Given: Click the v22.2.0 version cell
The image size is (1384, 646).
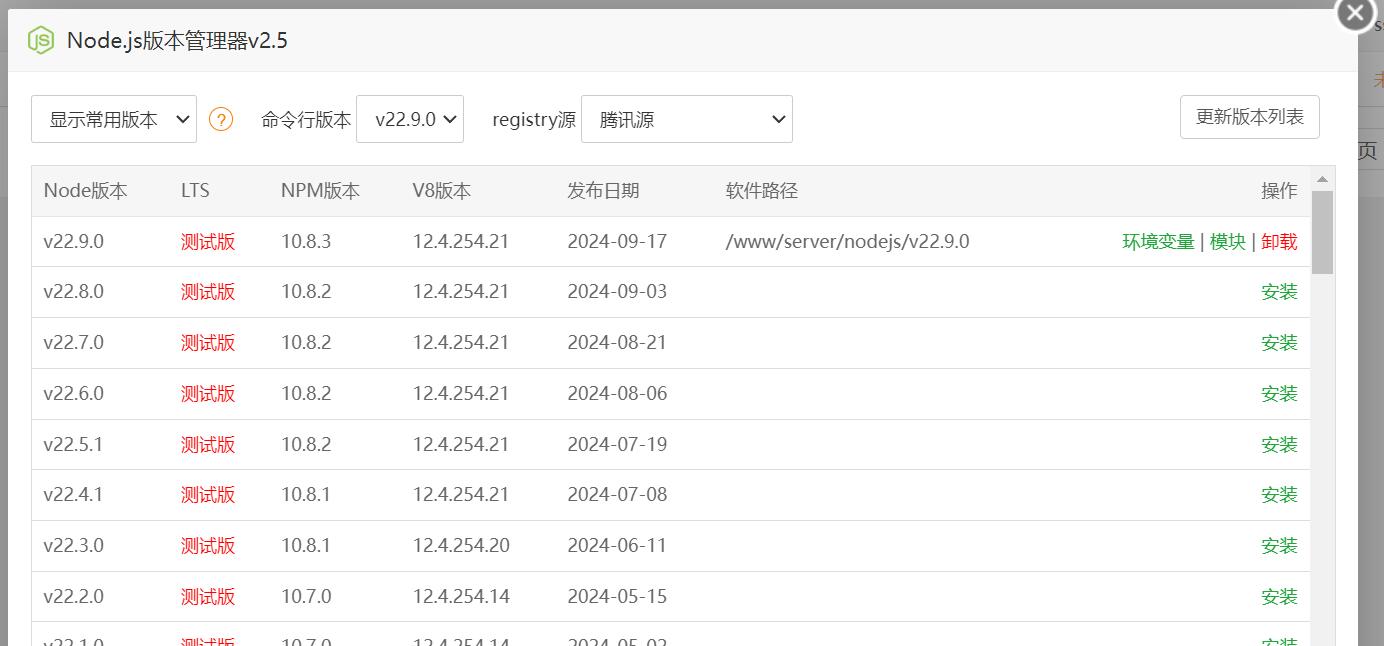Looking at the screenshot, I should [x=73, y=597].
